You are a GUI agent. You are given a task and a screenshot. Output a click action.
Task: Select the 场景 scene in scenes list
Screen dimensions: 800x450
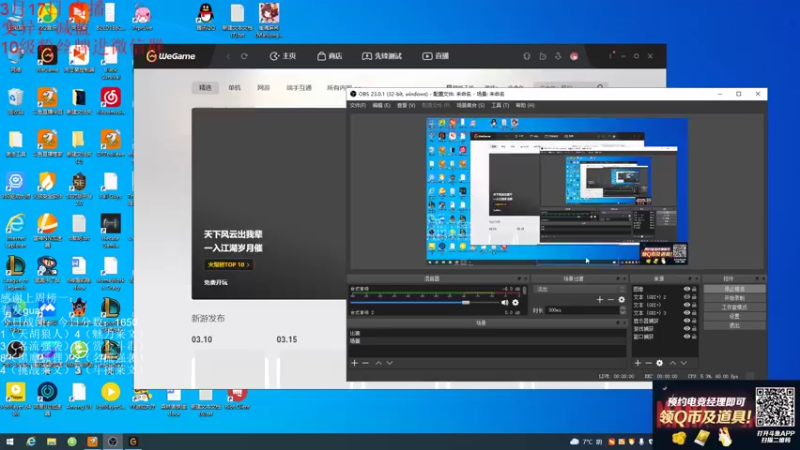click(487, 341)
